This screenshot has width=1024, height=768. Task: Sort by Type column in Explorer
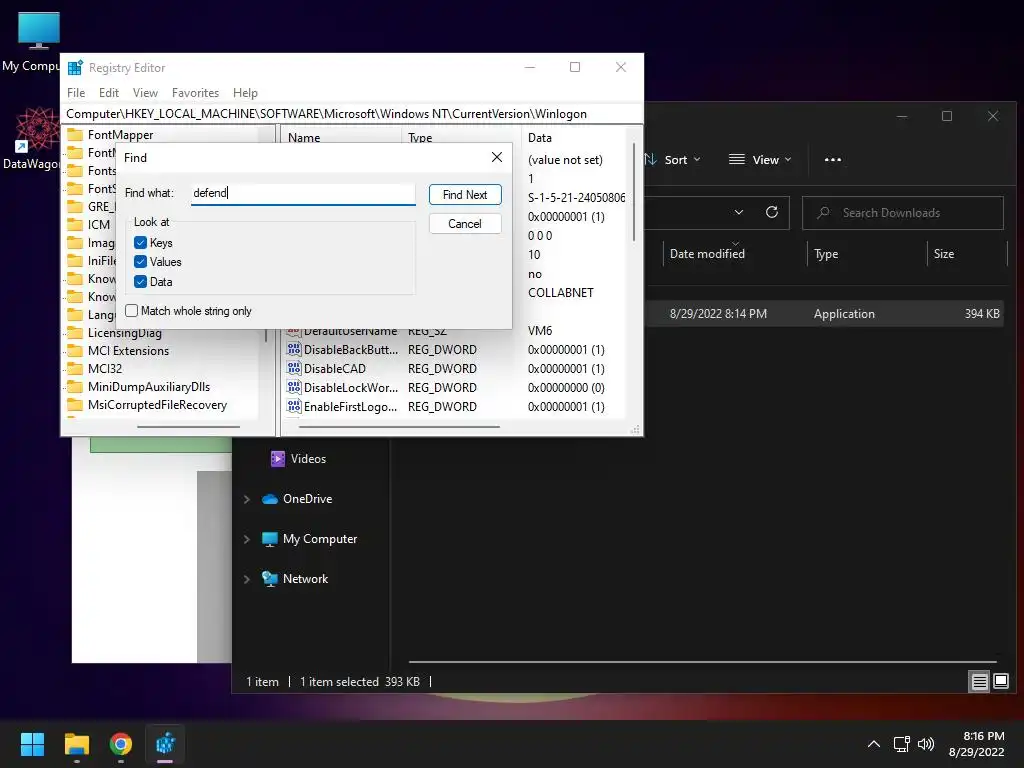tap(826, 253)
